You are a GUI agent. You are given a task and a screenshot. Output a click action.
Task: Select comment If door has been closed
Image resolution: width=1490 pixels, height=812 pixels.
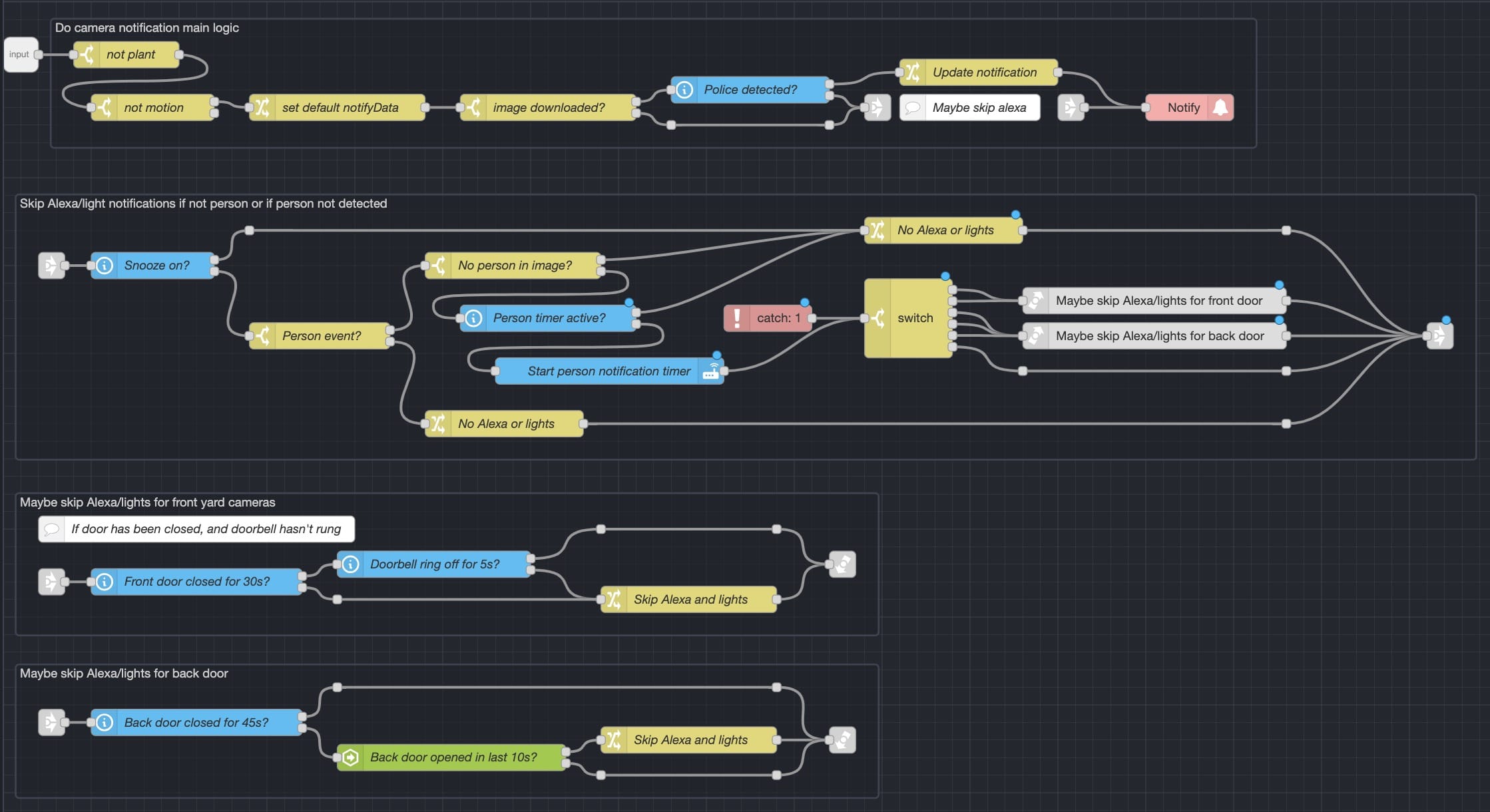point(196,529)
